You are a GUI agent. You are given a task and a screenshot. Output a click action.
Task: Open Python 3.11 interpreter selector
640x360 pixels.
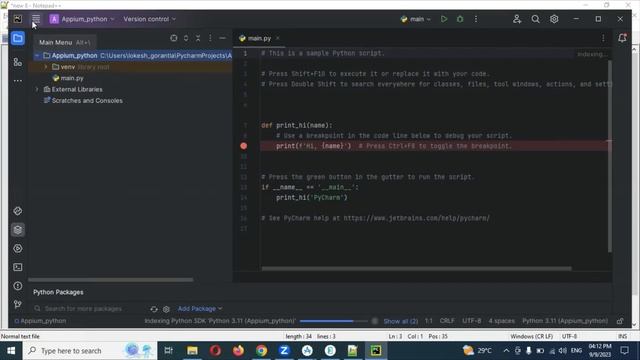[x=565, y=321]
